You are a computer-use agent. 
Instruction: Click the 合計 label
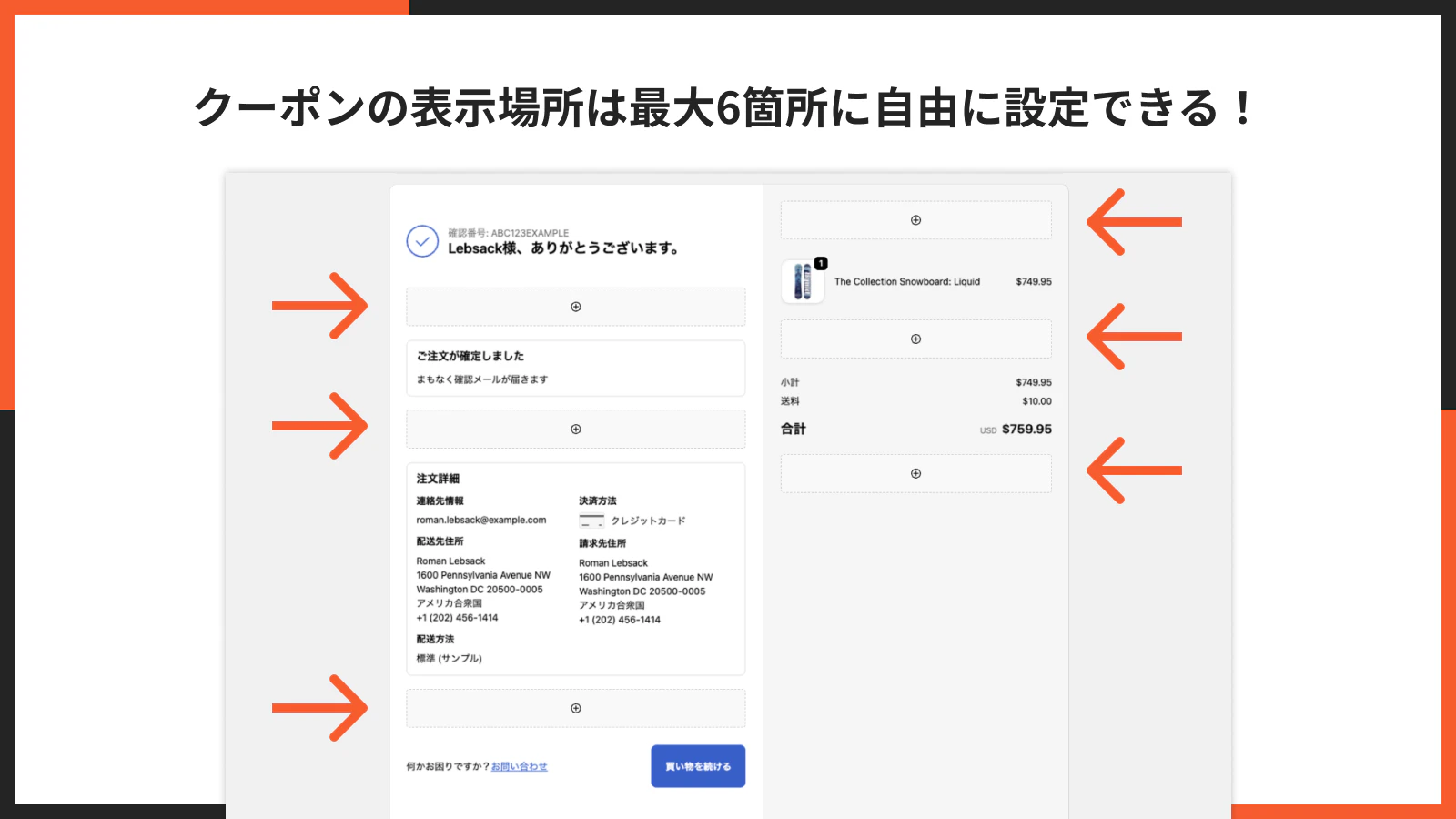click(794, 429)
